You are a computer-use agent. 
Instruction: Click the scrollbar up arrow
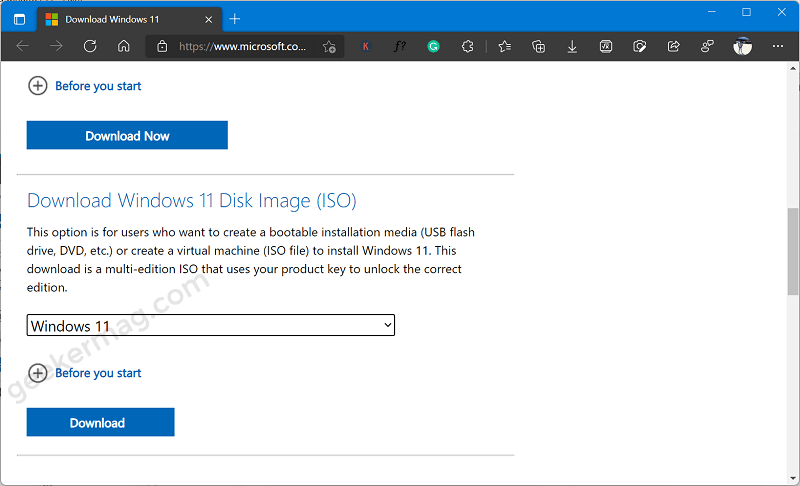pyautogui.click(x=793, y=68)
